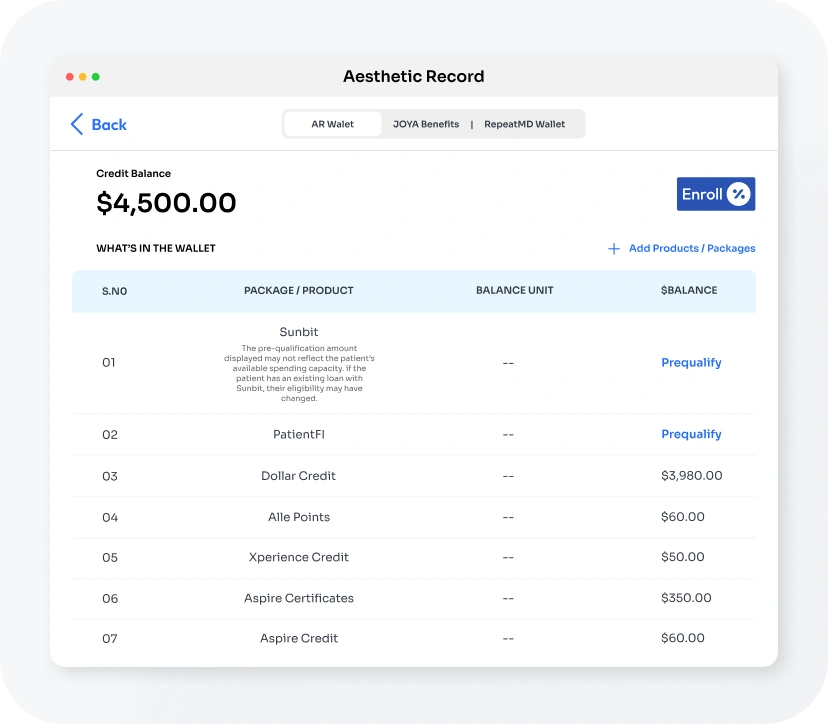
Task: Click the plus icon beside Add Products
Action: point(614,249)
